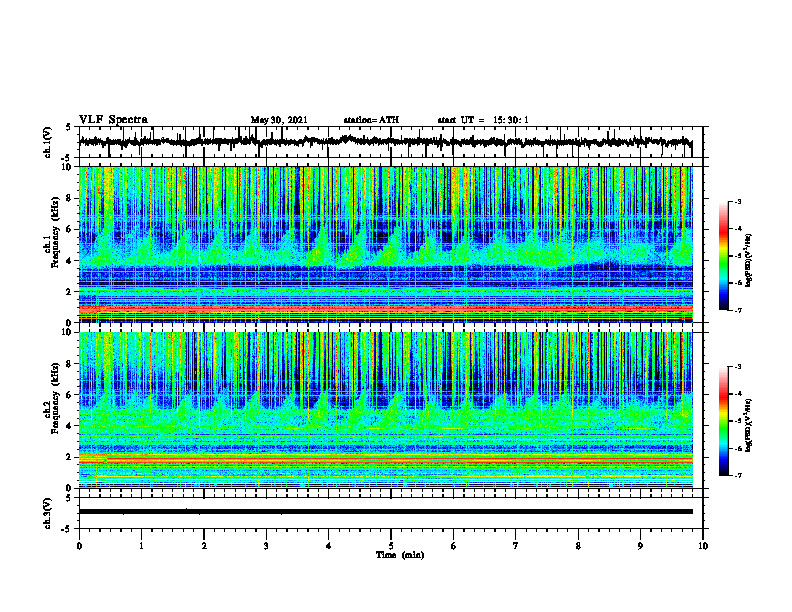Click the "VLF Spectra" plot title
This screenshot has height=612, width=792.
coord(113,120)
